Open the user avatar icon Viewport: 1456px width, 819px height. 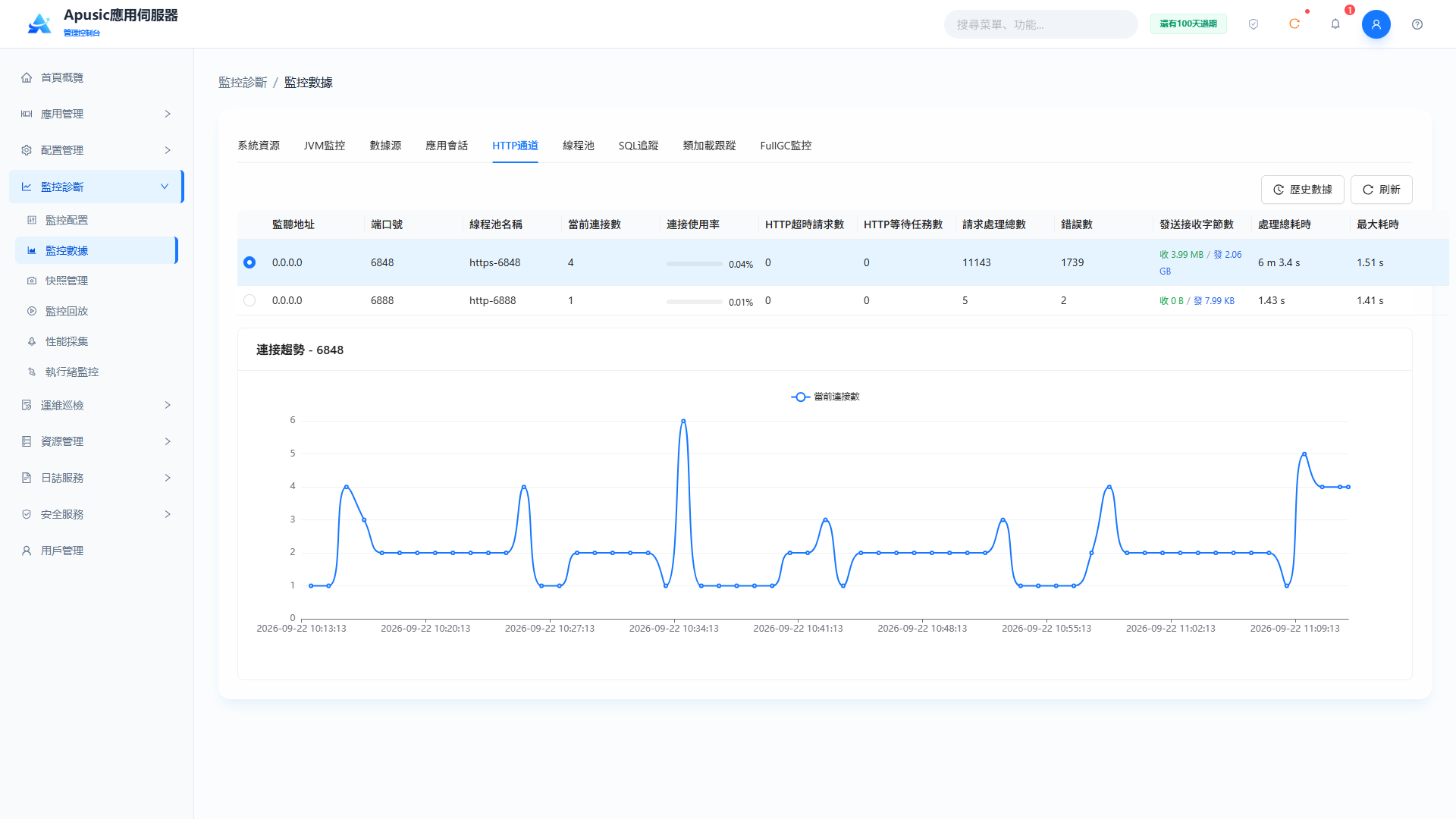[x=1376, y=24]
